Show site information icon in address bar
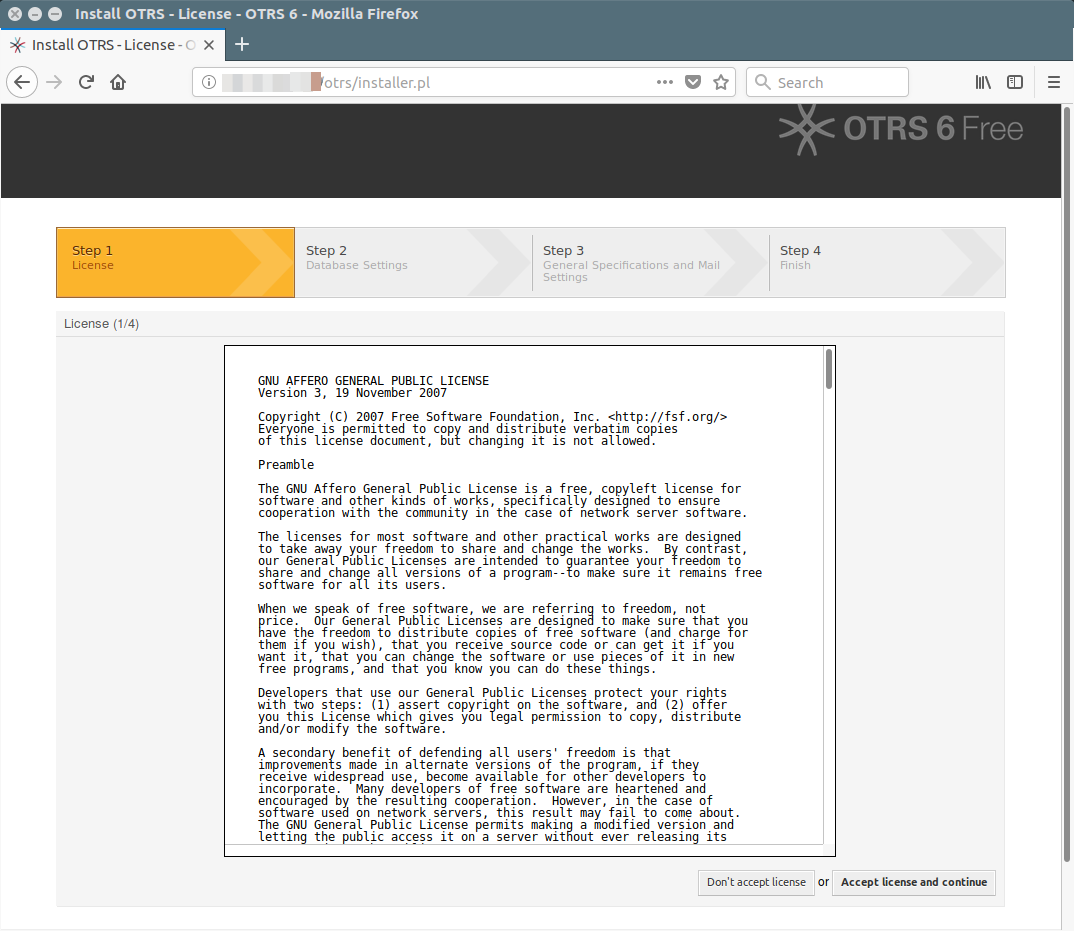 click(x=209, y=83)
